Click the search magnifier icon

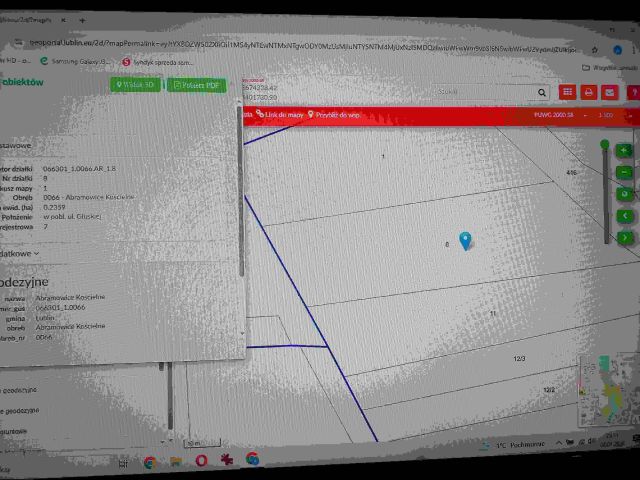(x=542, y=93)
